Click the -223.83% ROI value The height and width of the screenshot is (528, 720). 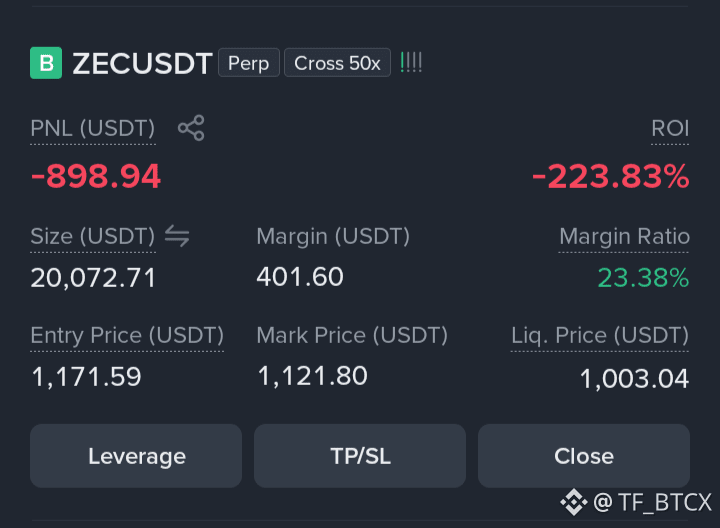[x=611, y=176]
